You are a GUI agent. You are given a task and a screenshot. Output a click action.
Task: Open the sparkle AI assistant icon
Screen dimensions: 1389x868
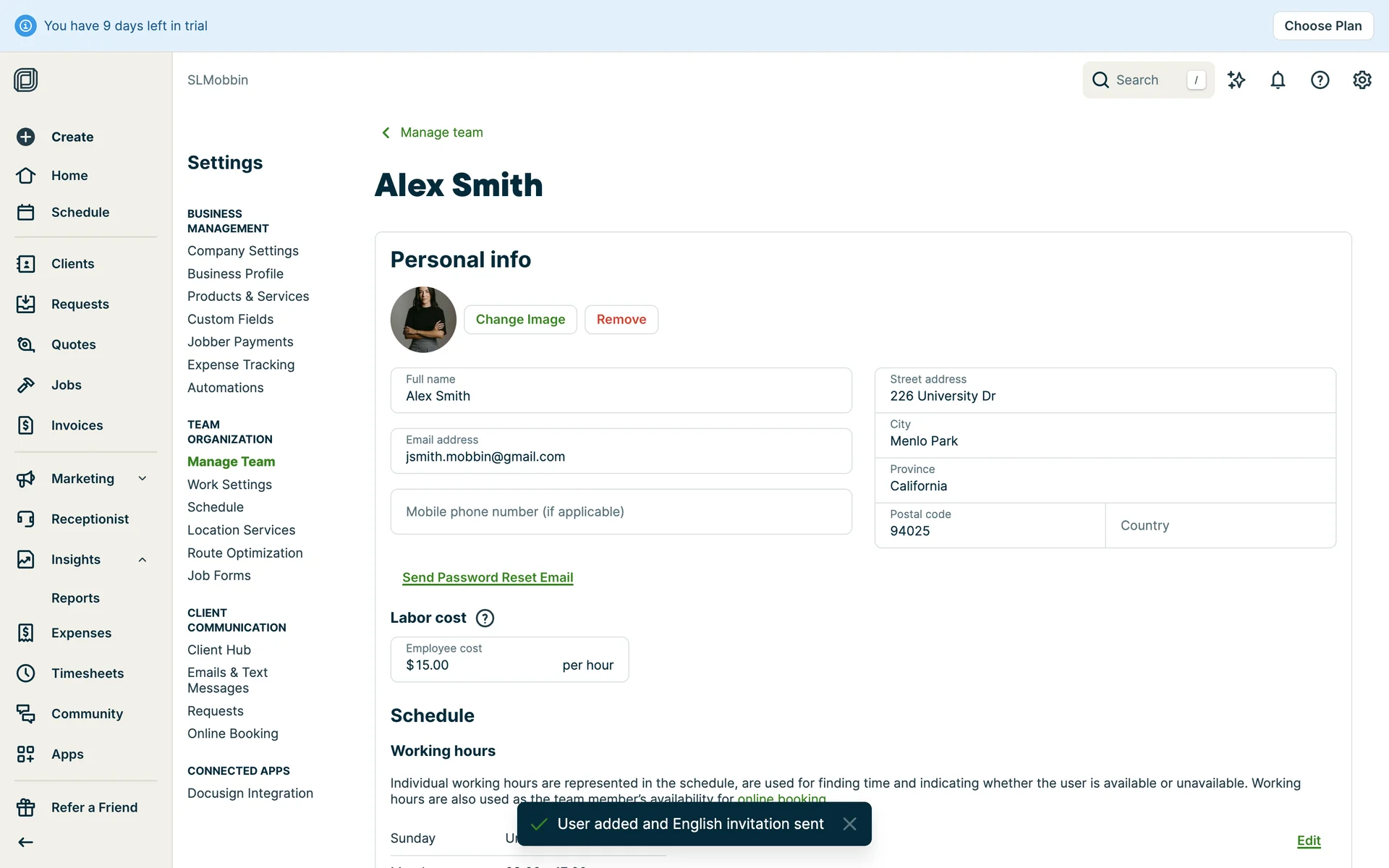point(1236,80)
